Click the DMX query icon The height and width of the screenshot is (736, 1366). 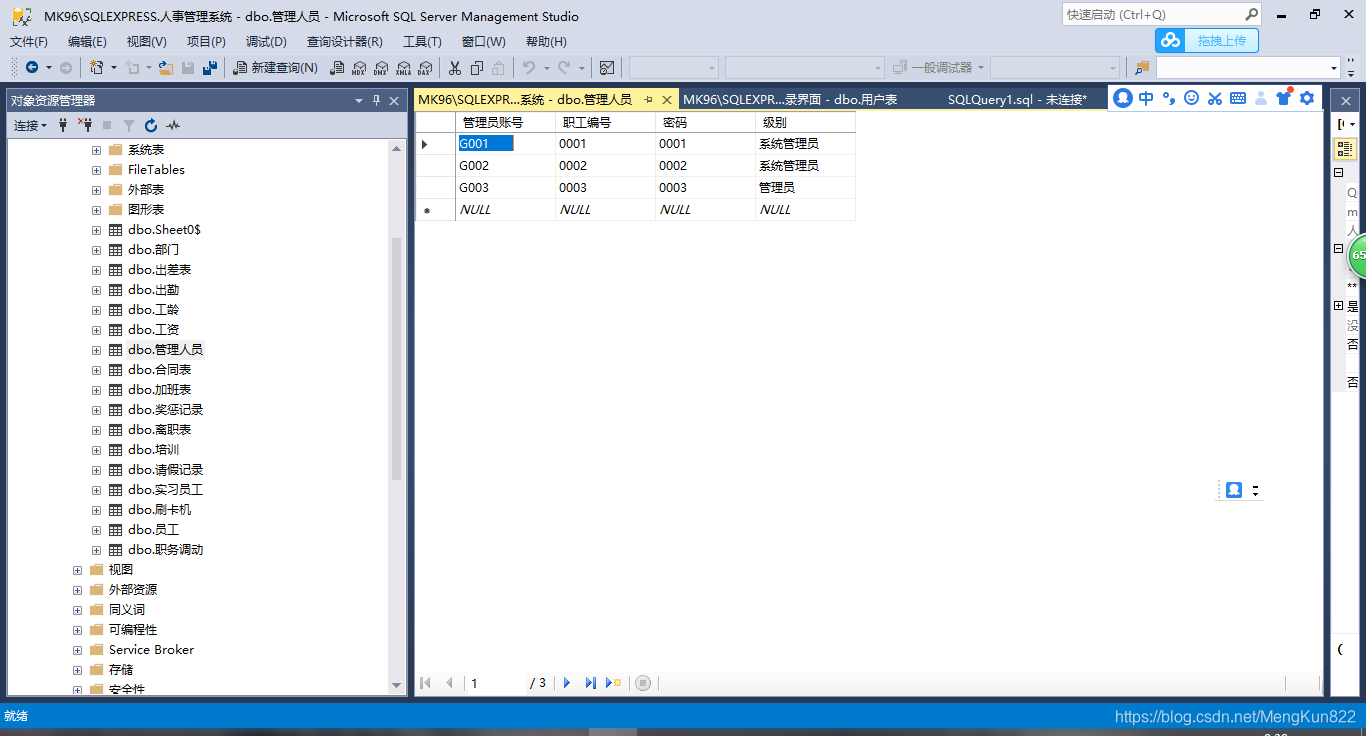[381, 68]
